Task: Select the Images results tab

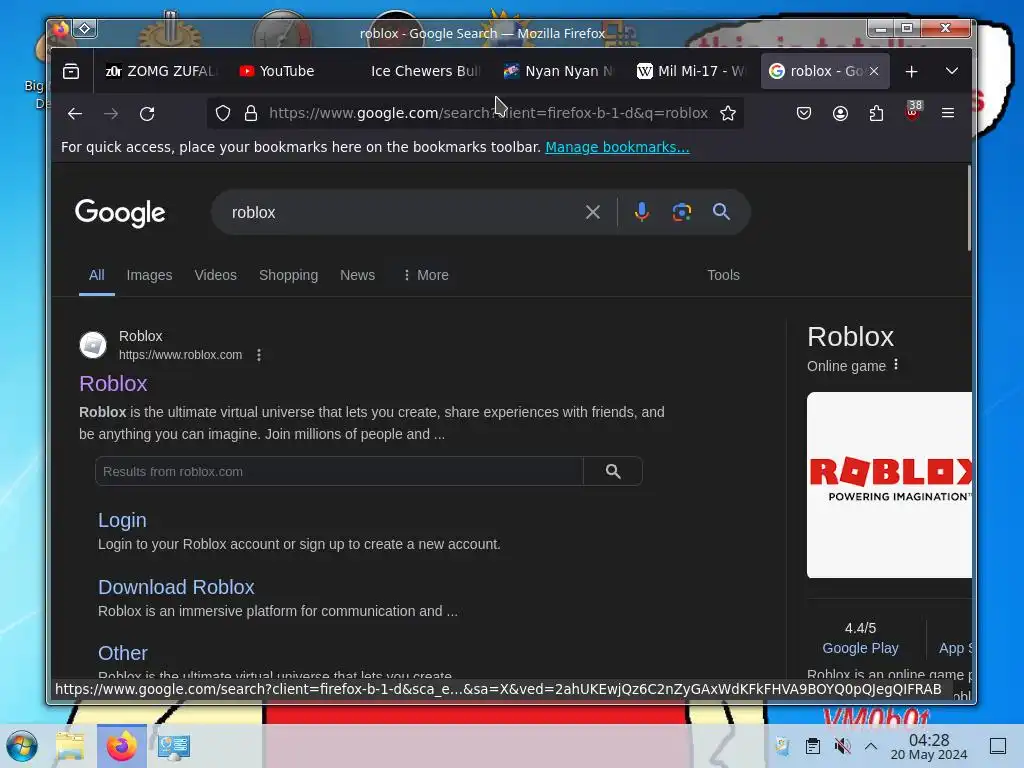Action: click(x=150, y=275)
